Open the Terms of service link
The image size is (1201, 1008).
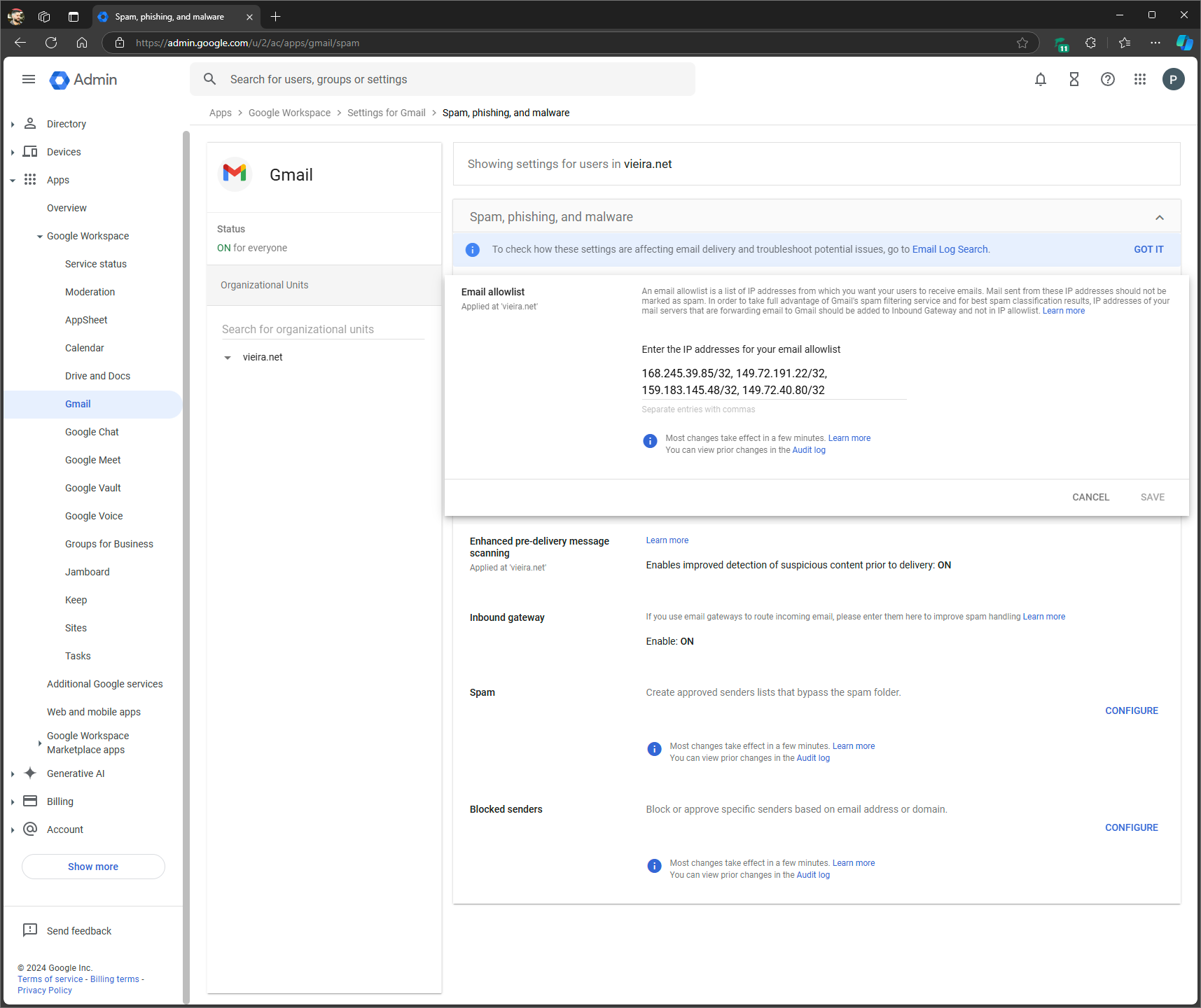[x=50, y=979]
